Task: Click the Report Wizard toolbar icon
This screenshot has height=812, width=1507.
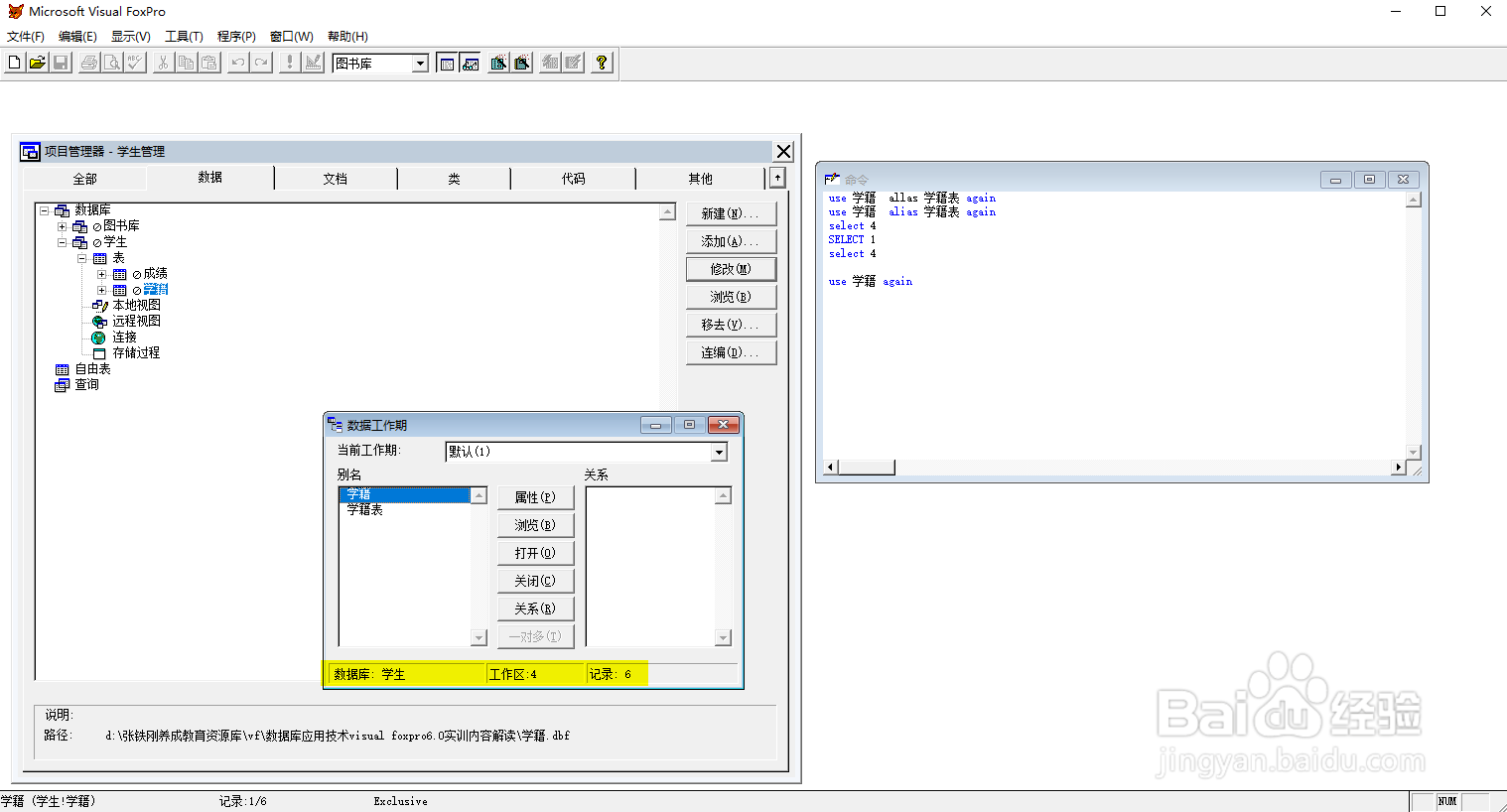Action: tap(521, 63)
